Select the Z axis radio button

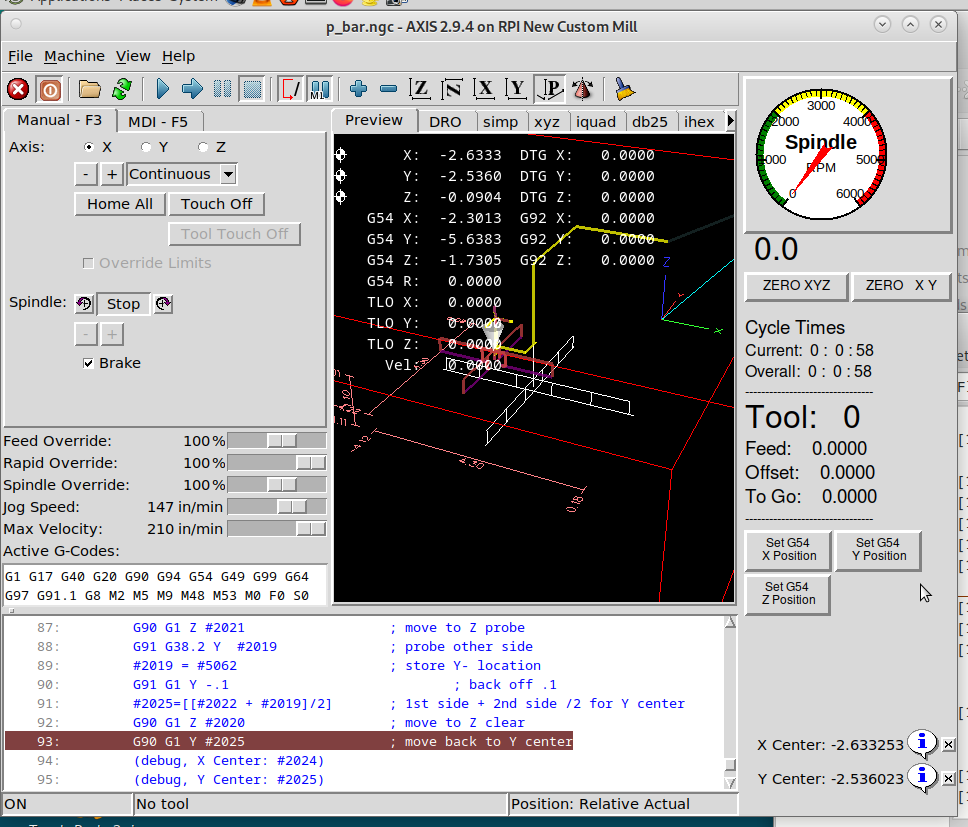(x=204, y=147)
